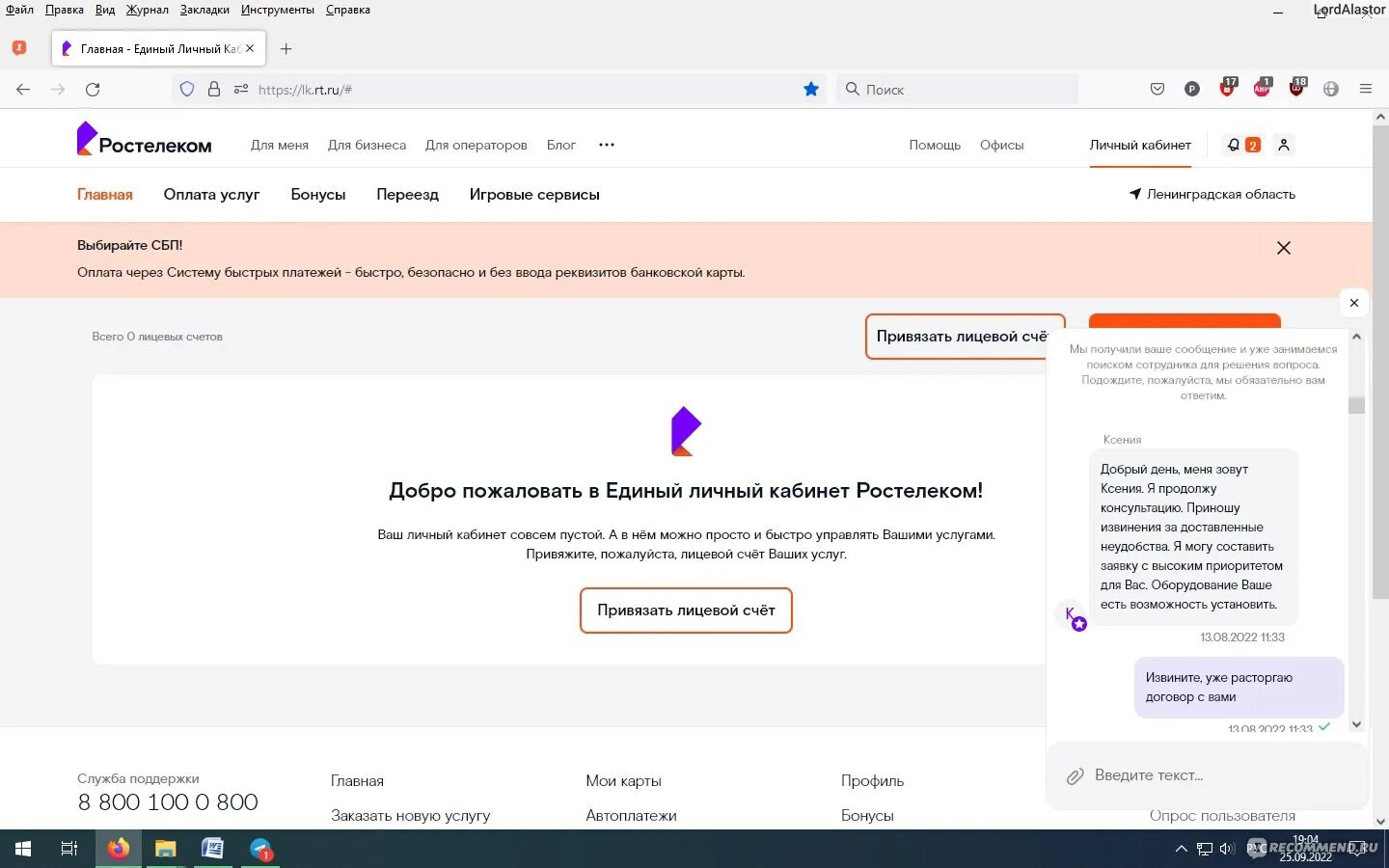Click the padlock site security icon
Image resolution: width=1389 pixels, height=868 pixels.
(214, 89)
